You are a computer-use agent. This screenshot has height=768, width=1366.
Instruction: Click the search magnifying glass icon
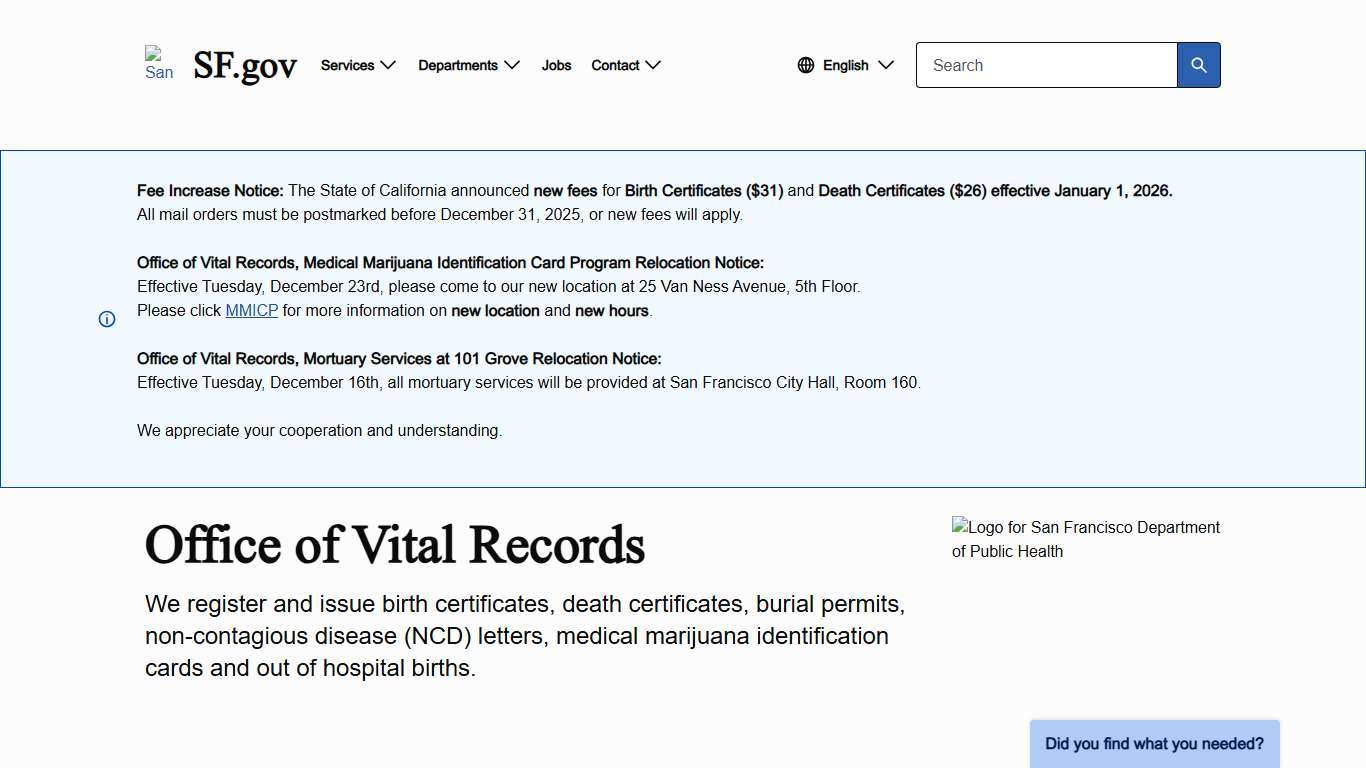(x=1198, y=65)
